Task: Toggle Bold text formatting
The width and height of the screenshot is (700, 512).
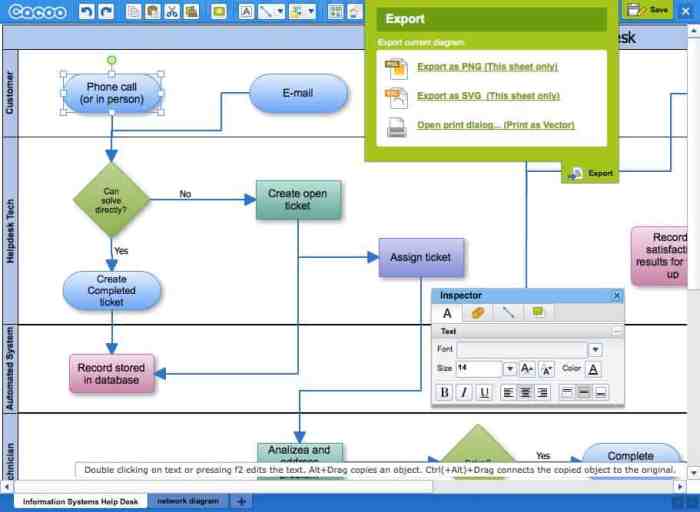Action: (x=445, y=393)
